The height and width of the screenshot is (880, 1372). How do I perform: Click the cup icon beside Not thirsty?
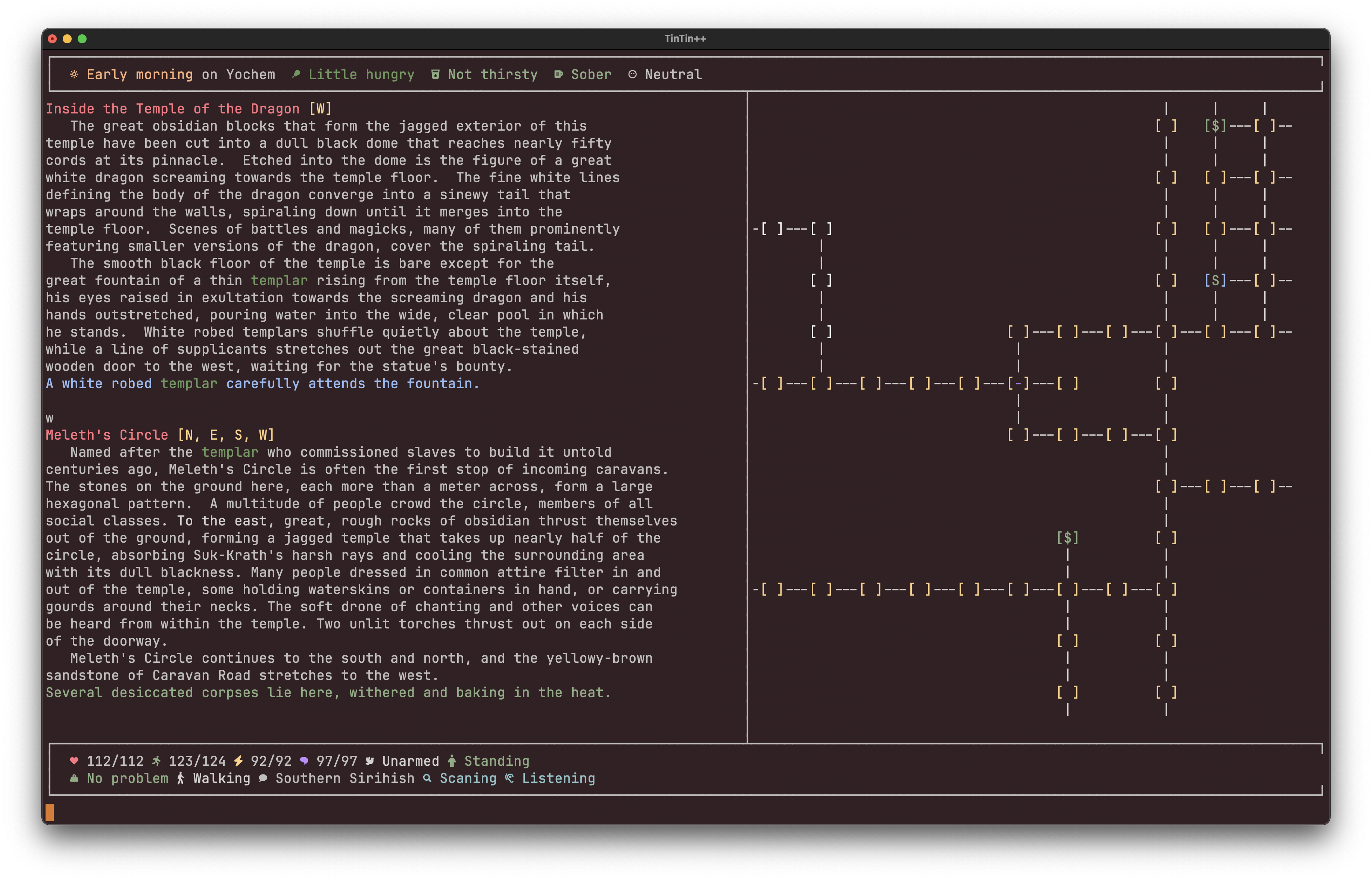pos(436,74)
